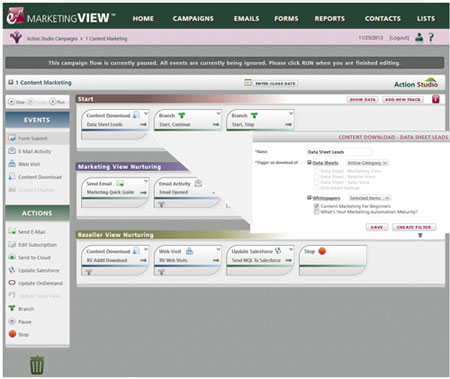
Task: Choose the red Stop action in sidebar
Action: point(19,334)
